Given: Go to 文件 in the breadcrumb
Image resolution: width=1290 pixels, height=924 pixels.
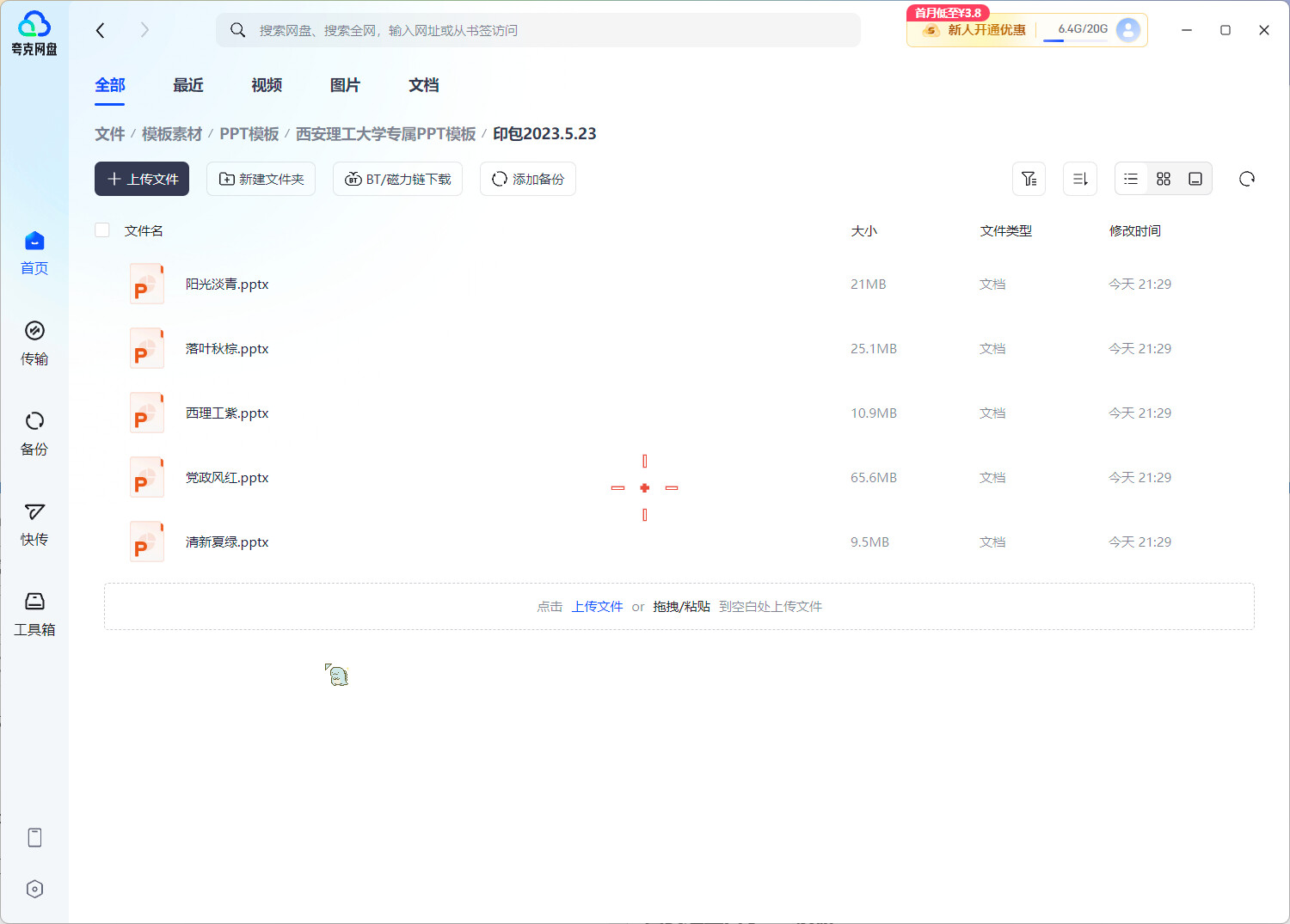Looking at the screenshot, I should pyautogui.click(x=110, y=134).
